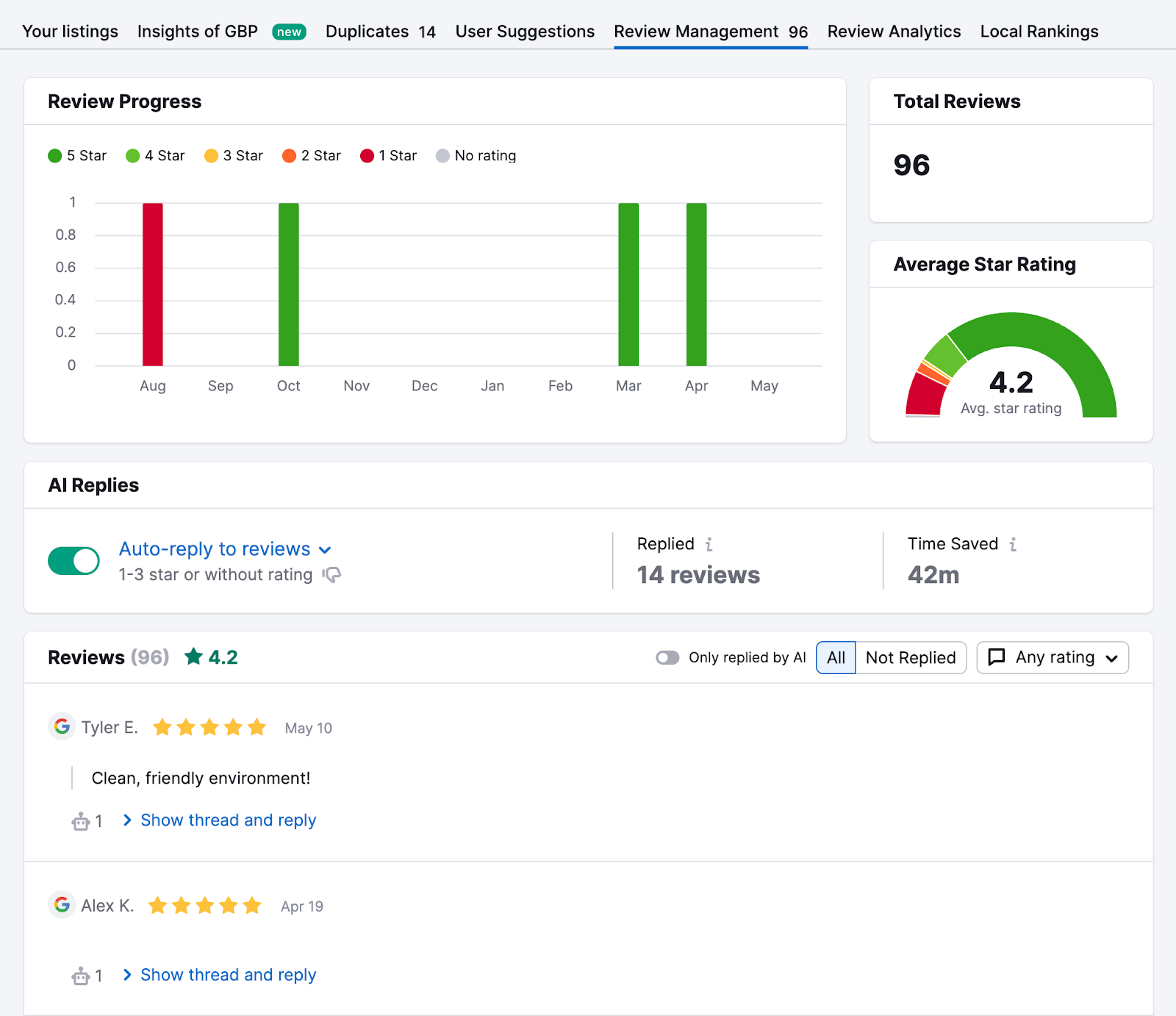Click the robot reply icon under Tyler E.'s review

[x=80, y=821]
